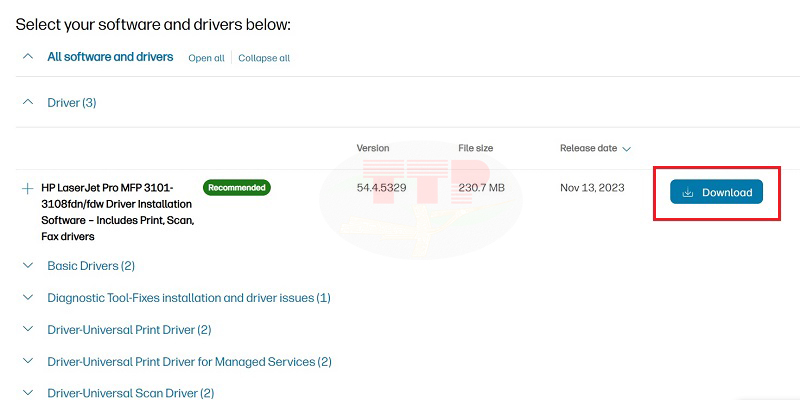Open Driver-Universal Print Driver (2) title
The width and height of the screenshot is (800, 400).
(129, 330)
